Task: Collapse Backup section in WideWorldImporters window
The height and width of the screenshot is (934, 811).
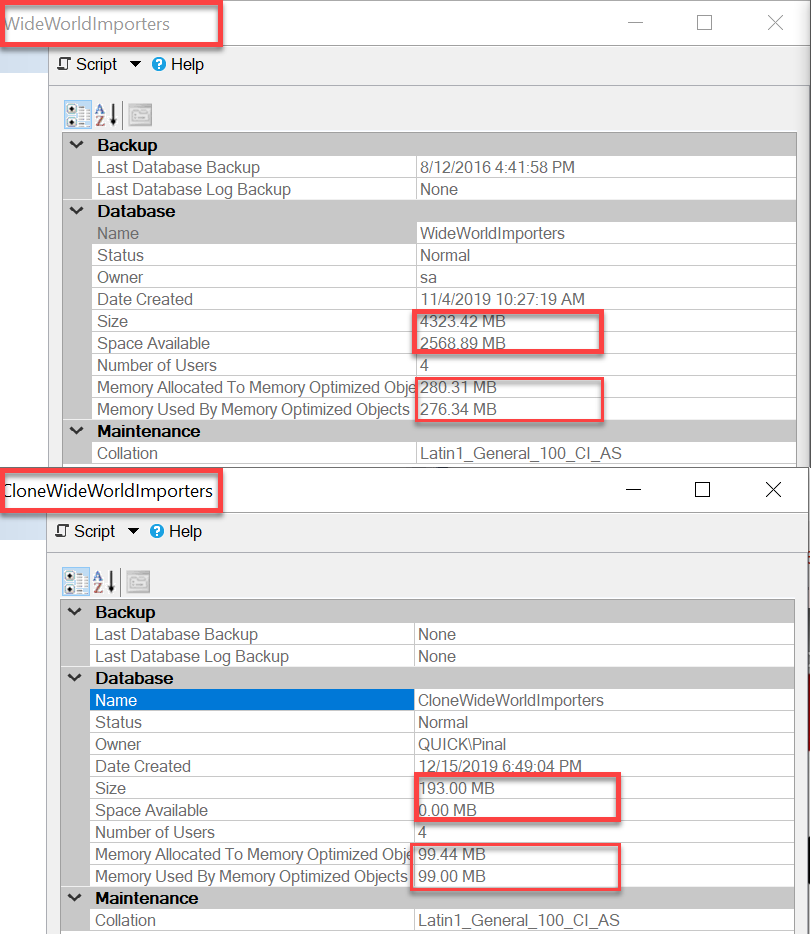Action: [x=77, y=145]
